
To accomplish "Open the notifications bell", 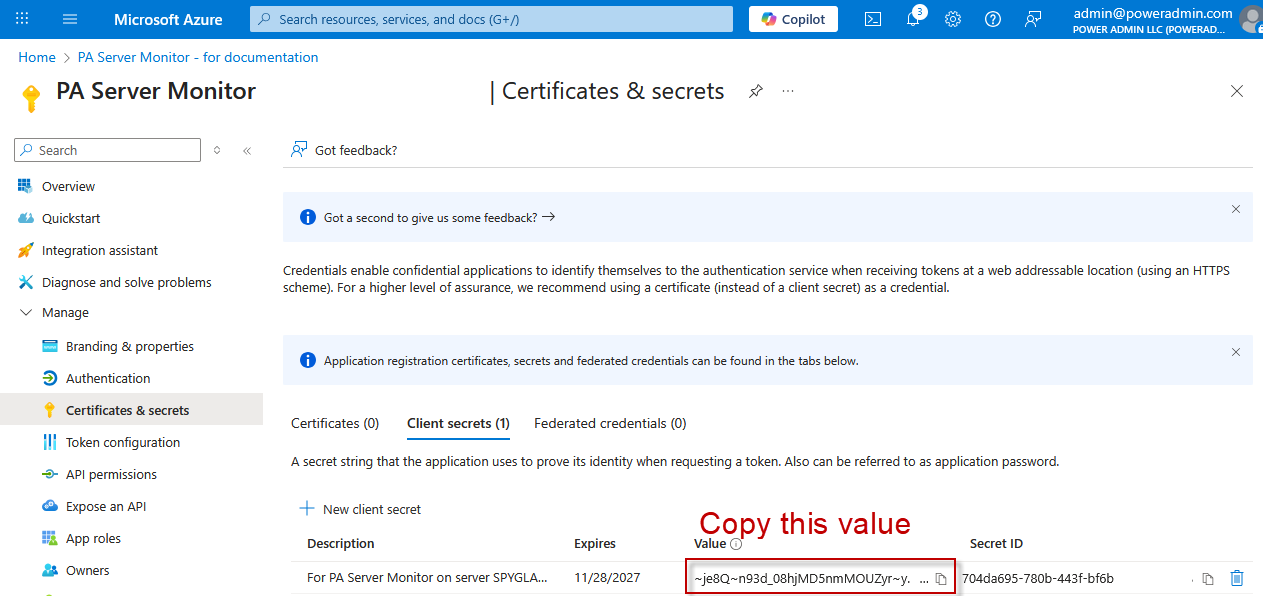I will (913, 19).
